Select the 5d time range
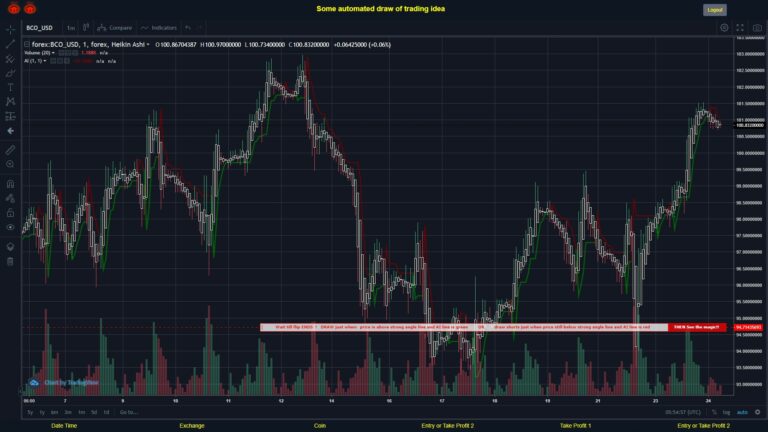This screenshot has width=768, height=432. [x=94, y=412]
